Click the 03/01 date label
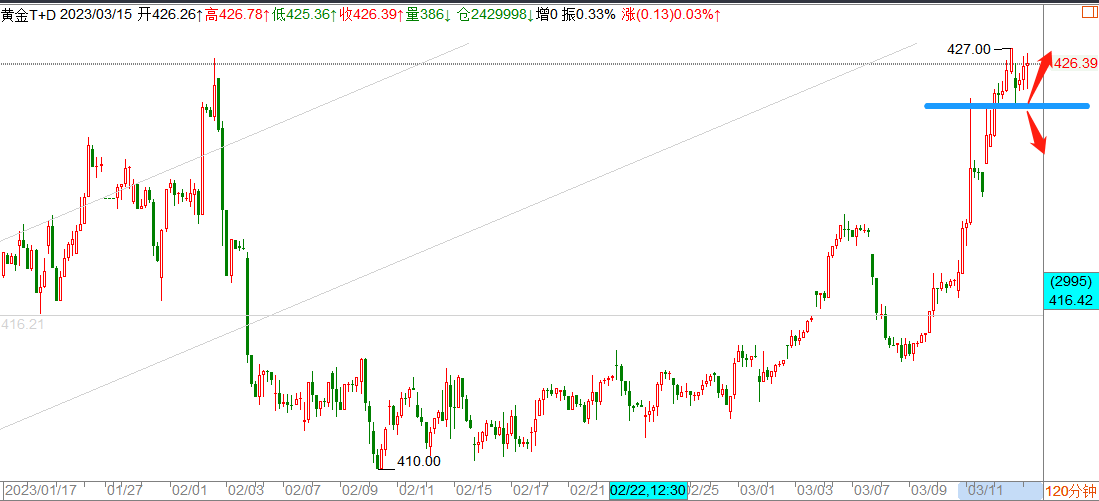Viewport: 1099px width, 501px height. [x=758, y=490]
